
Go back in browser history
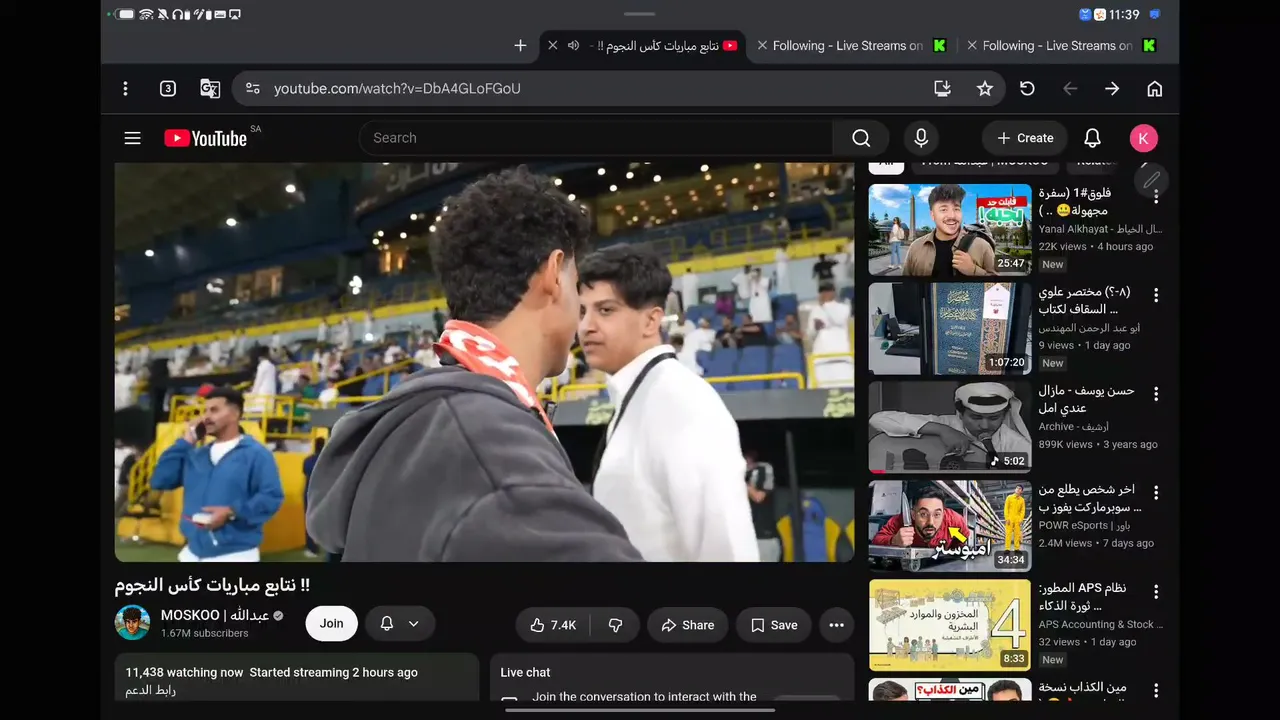(1070, 89)
